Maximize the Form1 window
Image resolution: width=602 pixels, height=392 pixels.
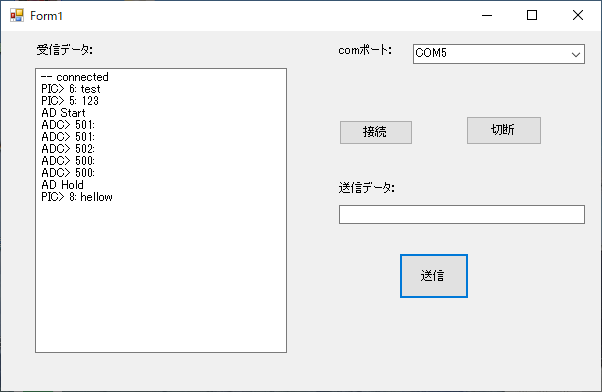pyautogui.click(x=532, y=15)
